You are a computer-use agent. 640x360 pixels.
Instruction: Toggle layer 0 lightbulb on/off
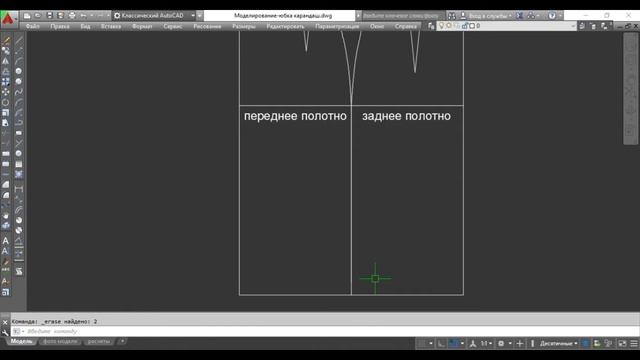tap(441, 26)
